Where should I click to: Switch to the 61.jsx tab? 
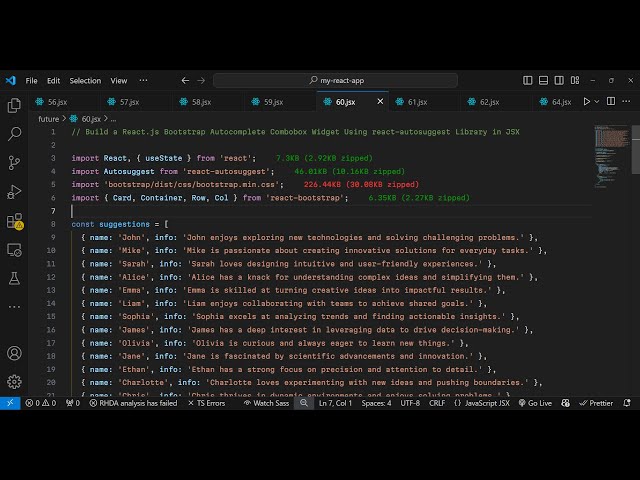pyautogui.click(x=416, y=102)
